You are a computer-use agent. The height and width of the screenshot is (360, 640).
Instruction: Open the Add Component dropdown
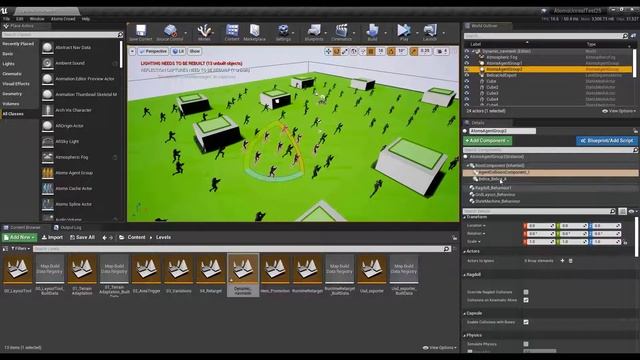487,141
